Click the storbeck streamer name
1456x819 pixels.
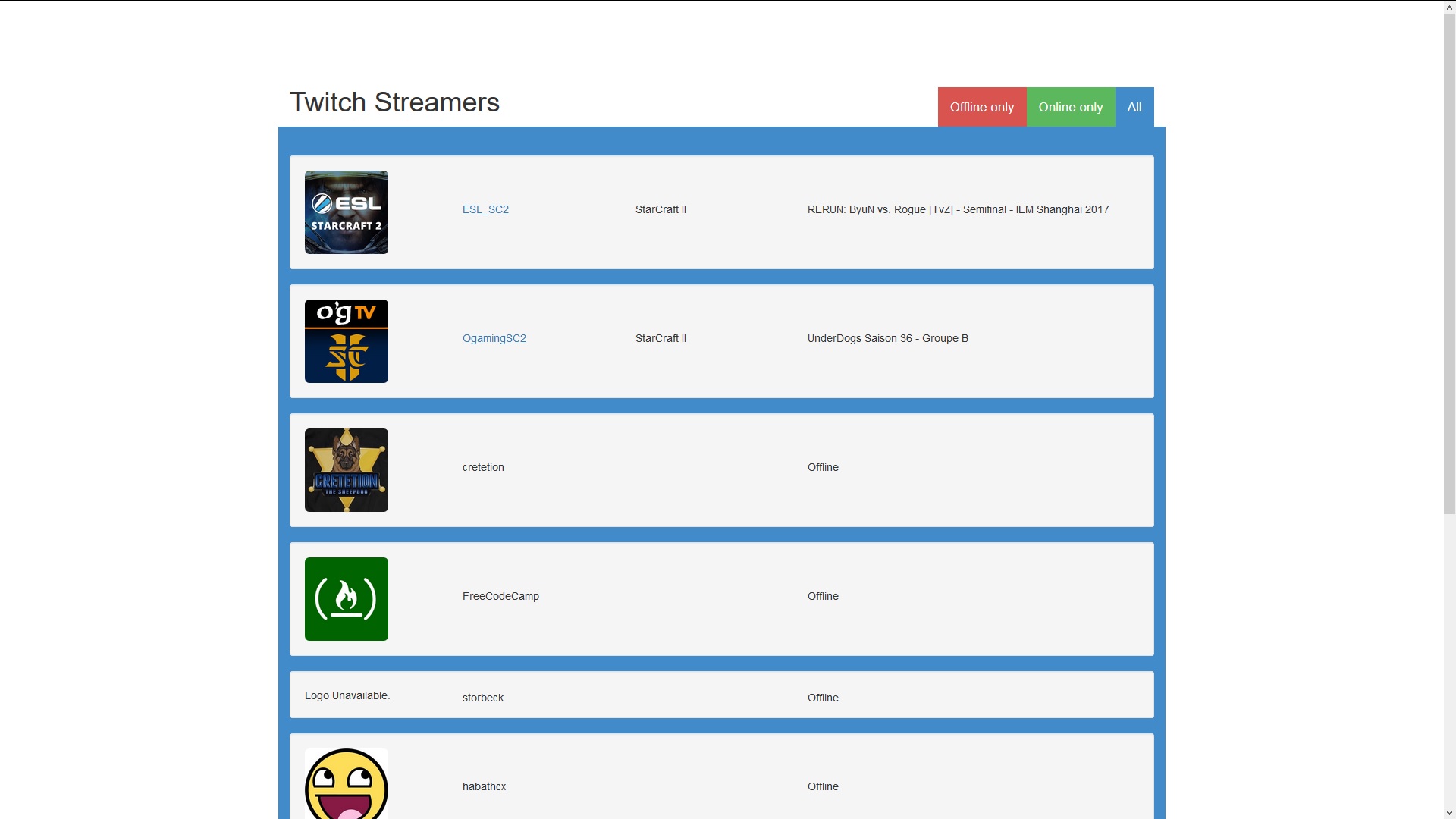[483, 698]
